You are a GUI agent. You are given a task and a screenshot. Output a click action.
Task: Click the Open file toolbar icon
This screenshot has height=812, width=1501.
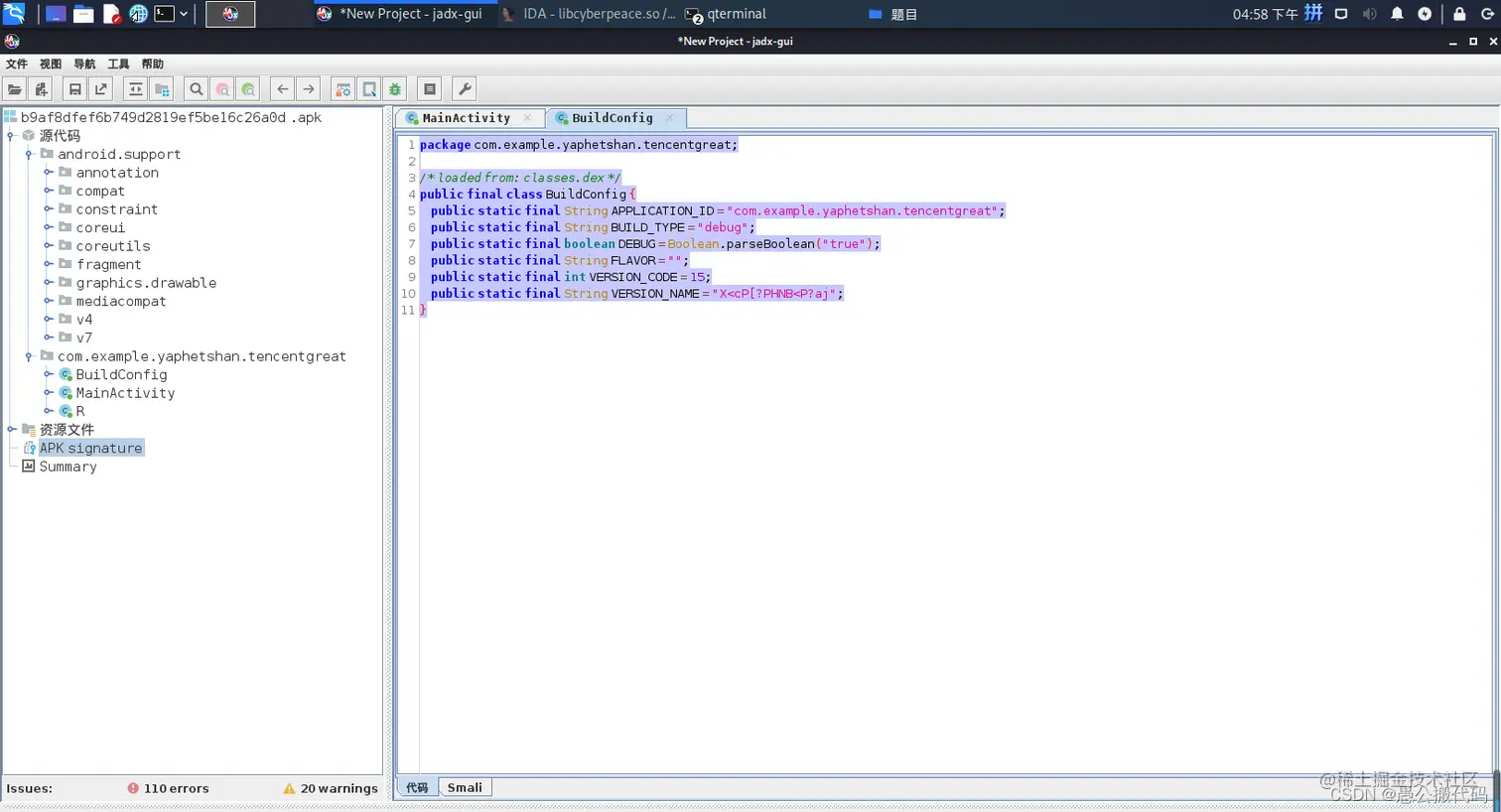click(x=15, y=89)
